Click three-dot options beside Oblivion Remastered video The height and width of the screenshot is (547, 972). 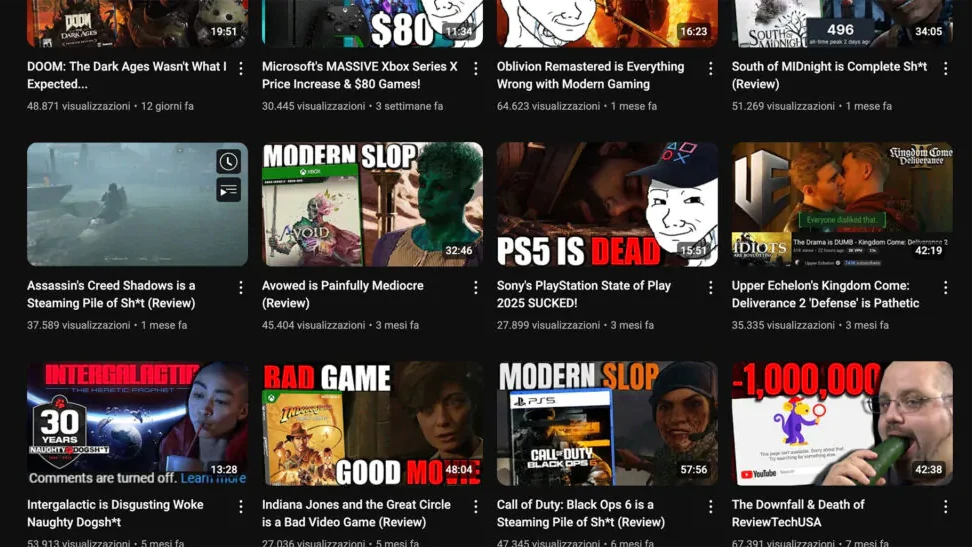[711, 69]
